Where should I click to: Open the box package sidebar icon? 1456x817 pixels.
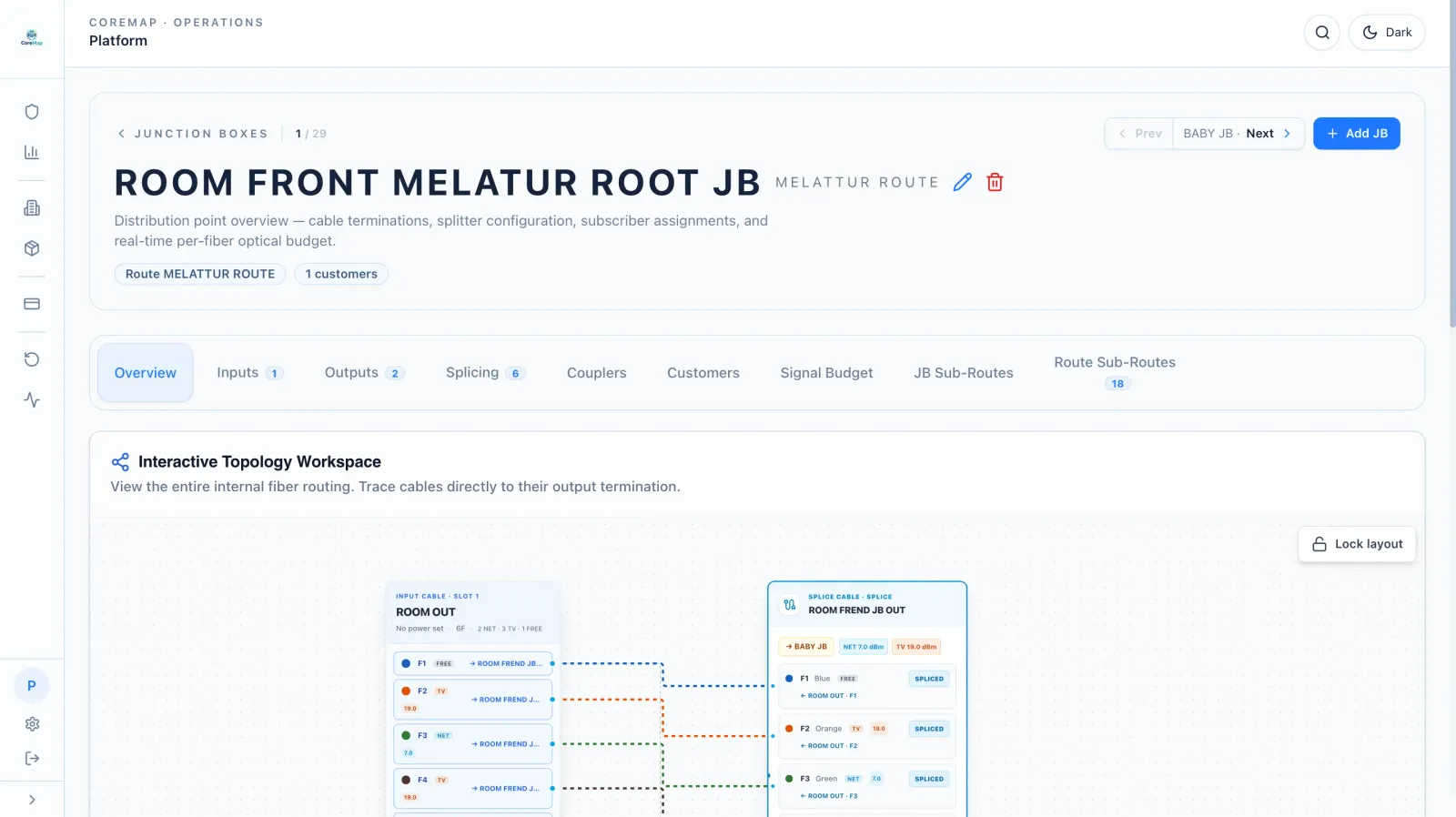(x=32, y=248)
